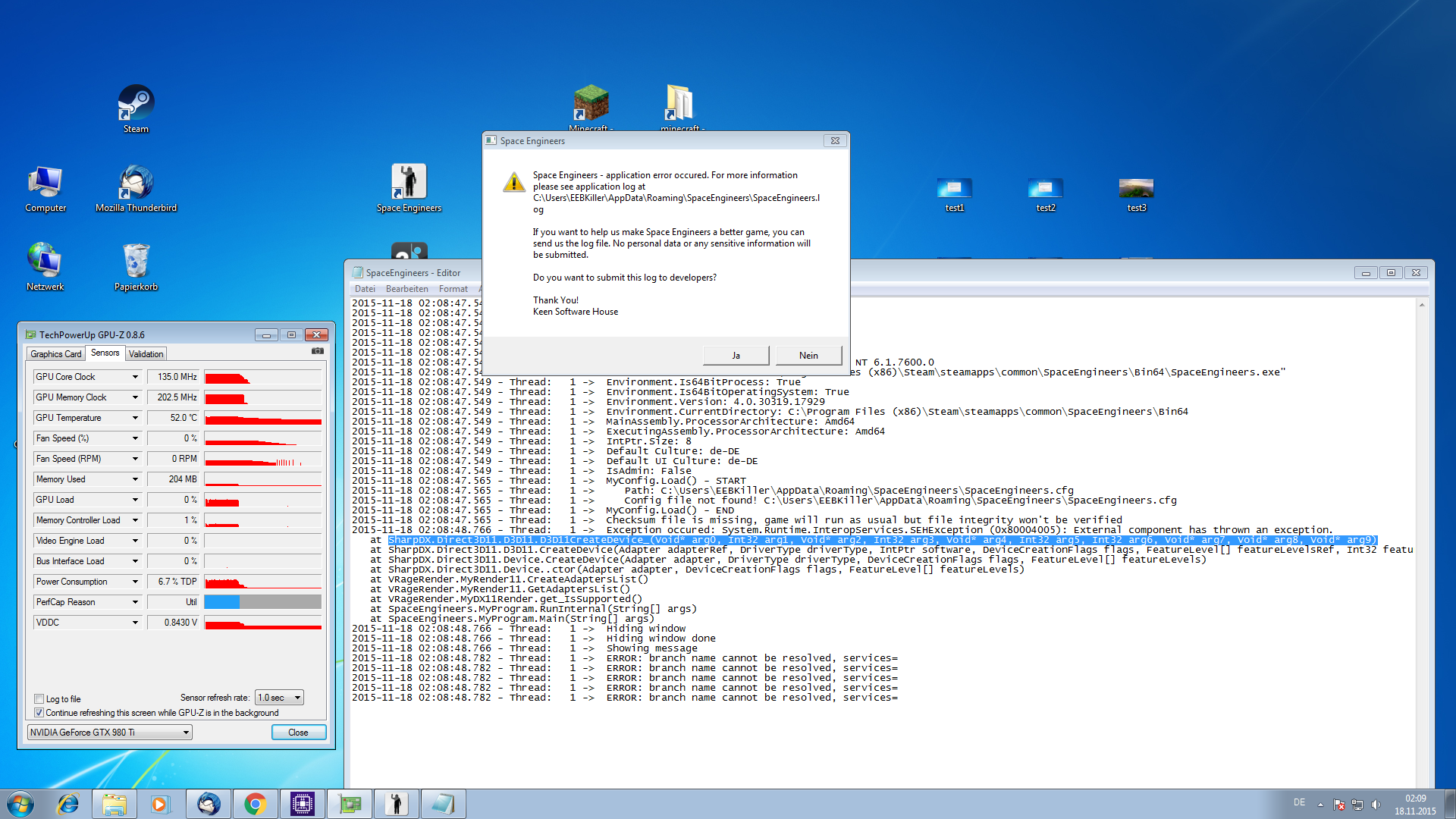This screenshot has height=819, width=1456.
Task: Open Format menu in Editor
Action: coord(453,289)
